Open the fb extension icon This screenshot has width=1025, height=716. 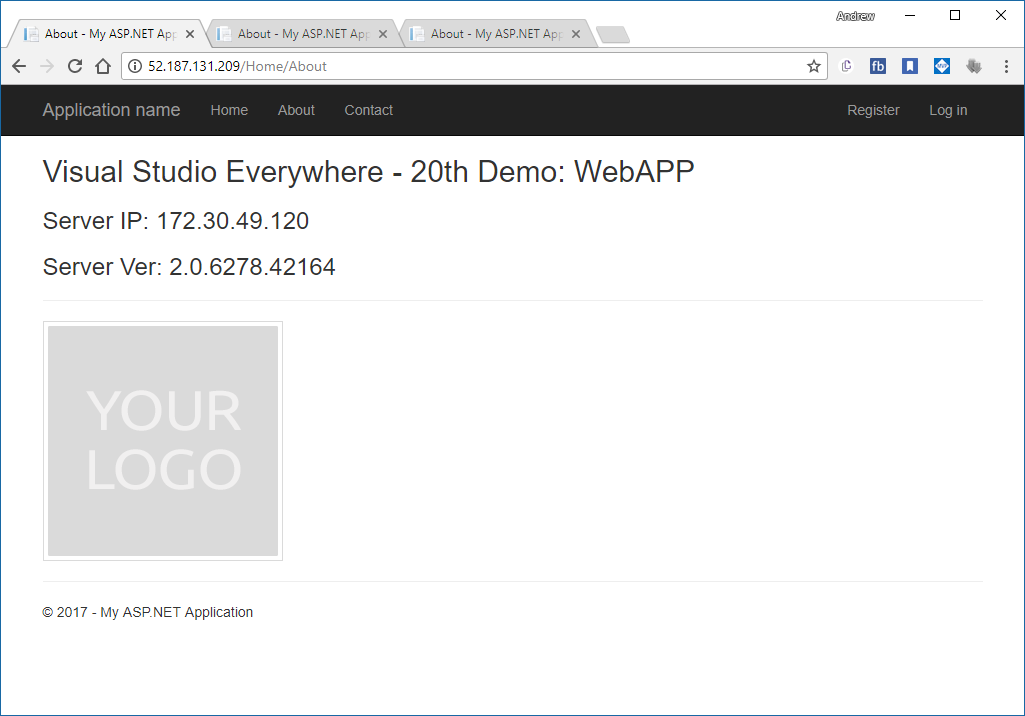(x=878, y=66)
